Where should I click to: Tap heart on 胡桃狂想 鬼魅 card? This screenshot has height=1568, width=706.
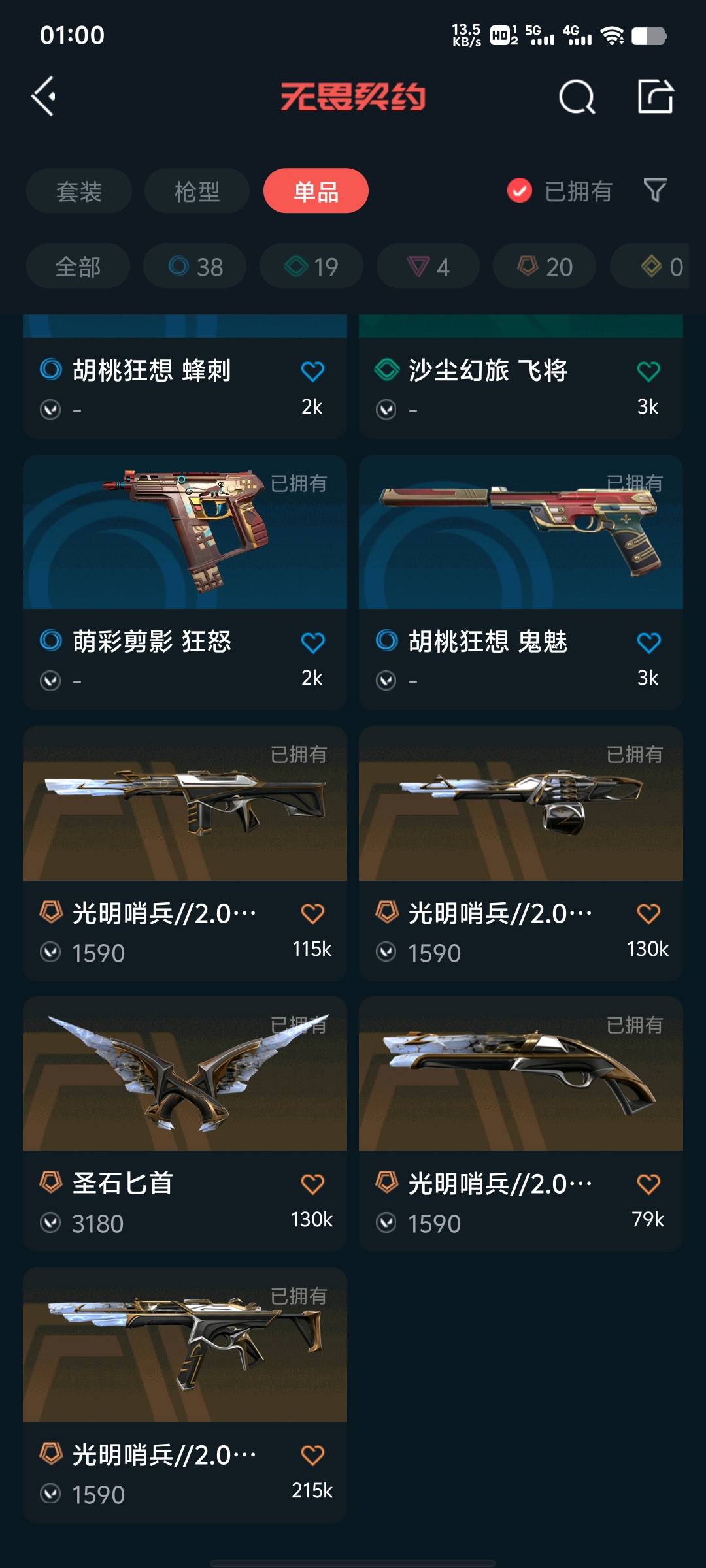click(x=648, y=642)
